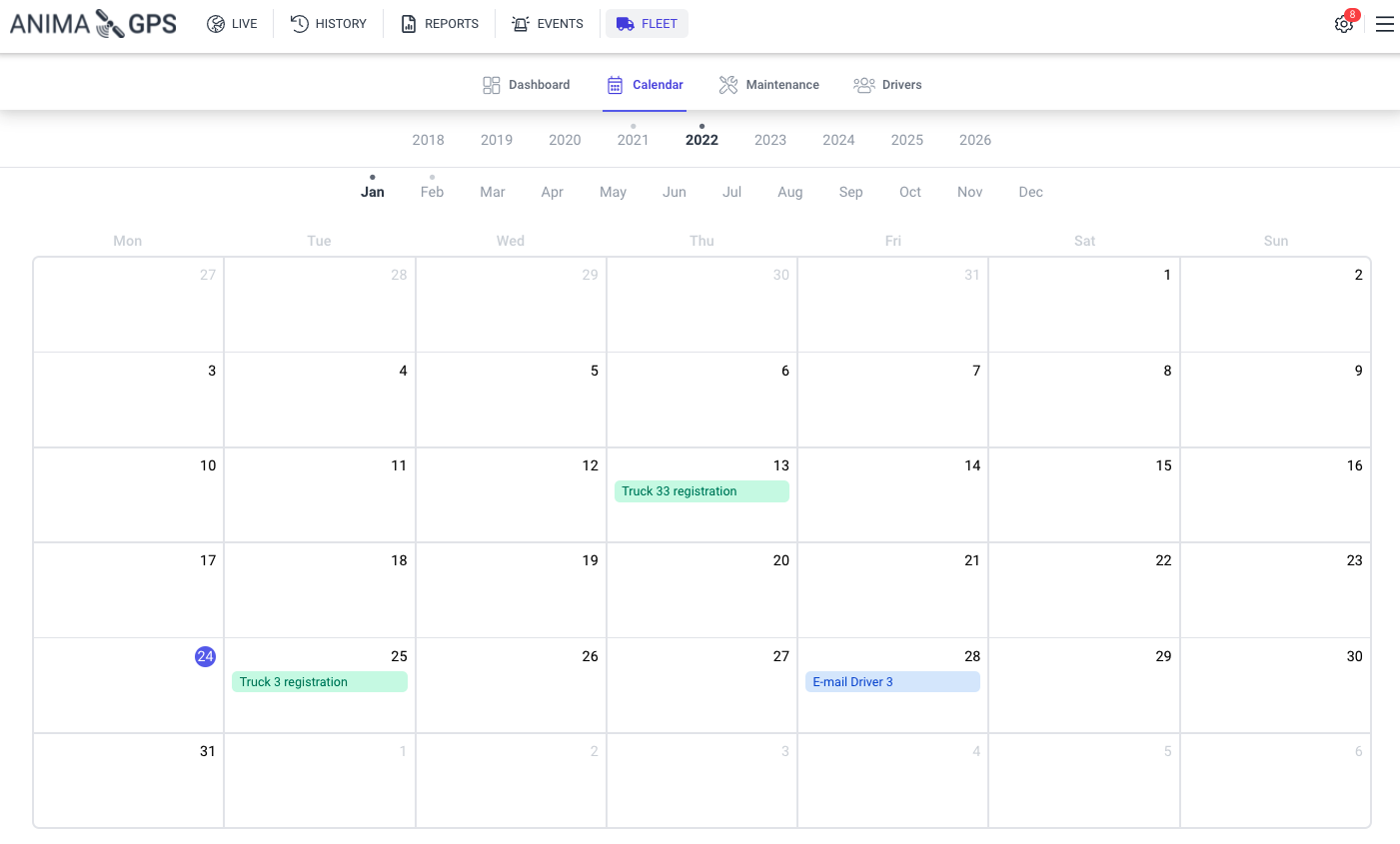Switch to year 2021 with event indicator
The width and height of the screenshot is (1400, 844).
(x=633, y=140)
